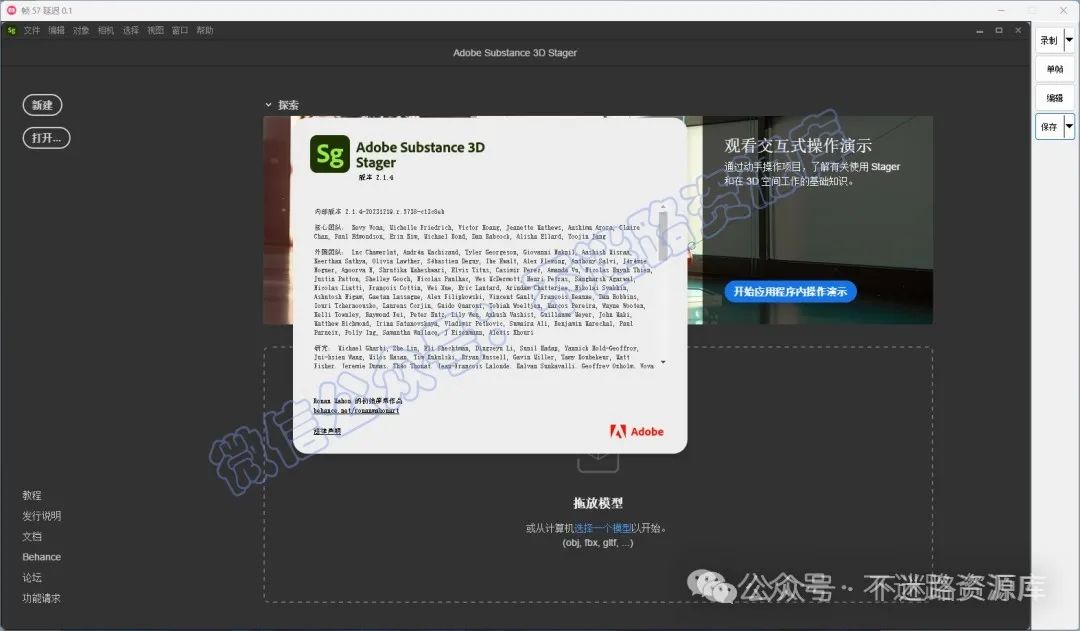The width and height of the screenshot is (1080, 631).
Task: Open the 文件 menu
Action: click(x=32, y=30)
